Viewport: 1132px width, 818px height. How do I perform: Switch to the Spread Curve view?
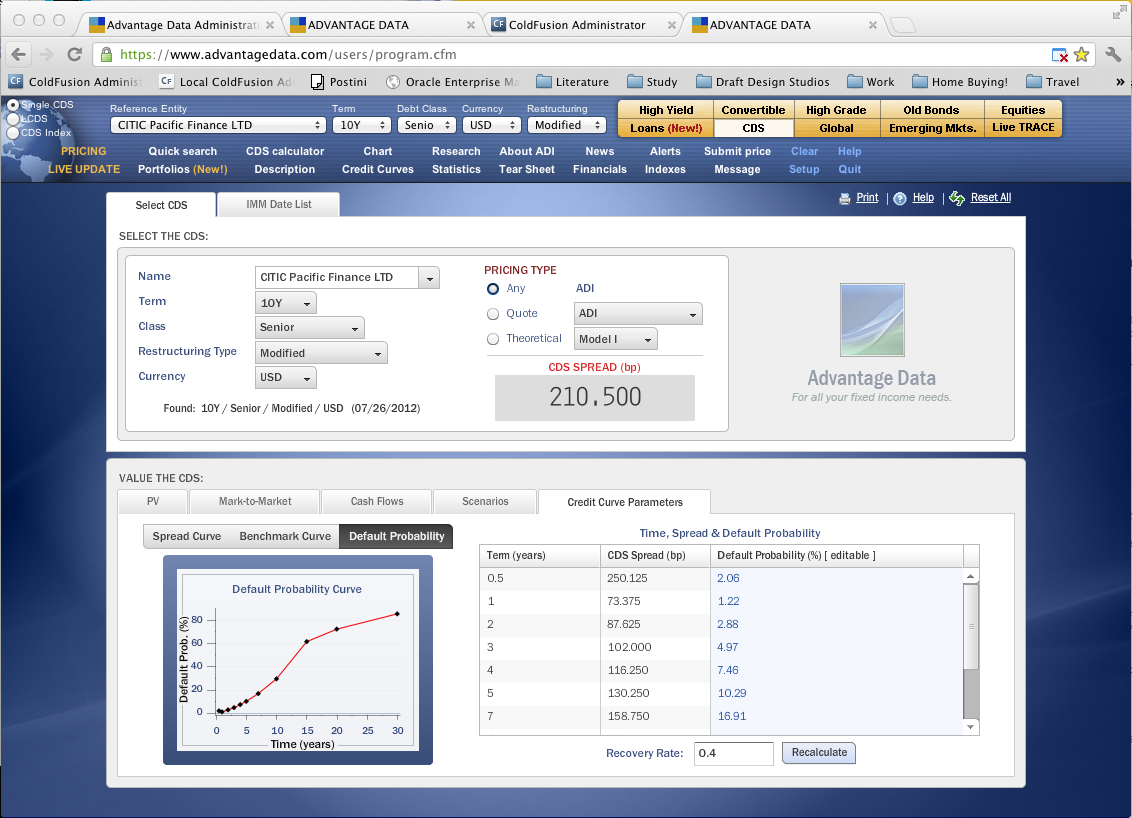(x=187, y=536)
